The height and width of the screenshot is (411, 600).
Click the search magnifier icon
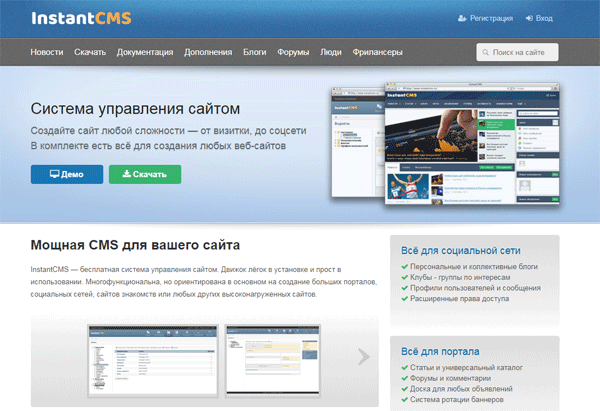tap(486, 52)
